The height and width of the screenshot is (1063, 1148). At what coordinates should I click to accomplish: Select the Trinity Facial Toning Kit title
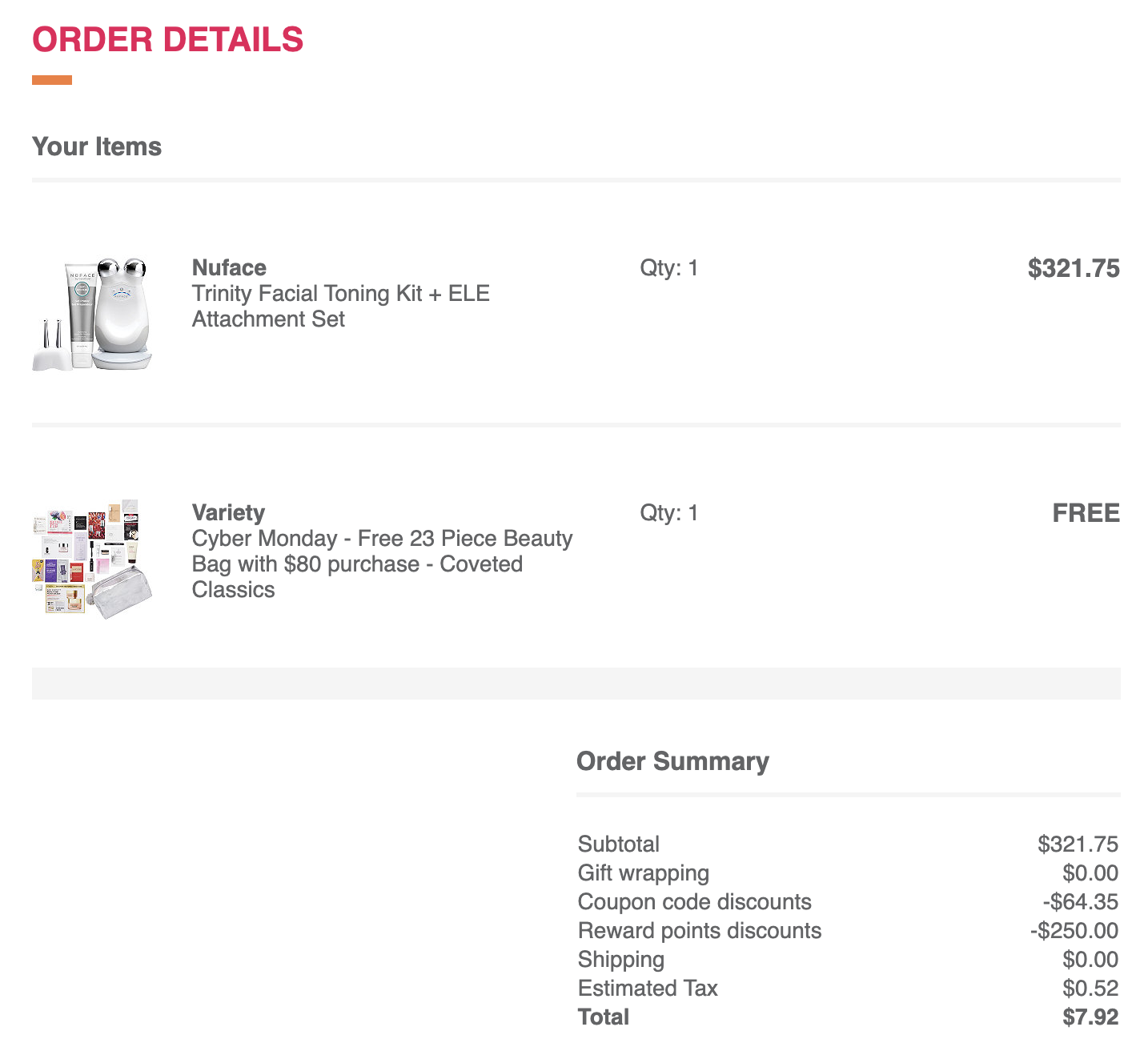340,307
